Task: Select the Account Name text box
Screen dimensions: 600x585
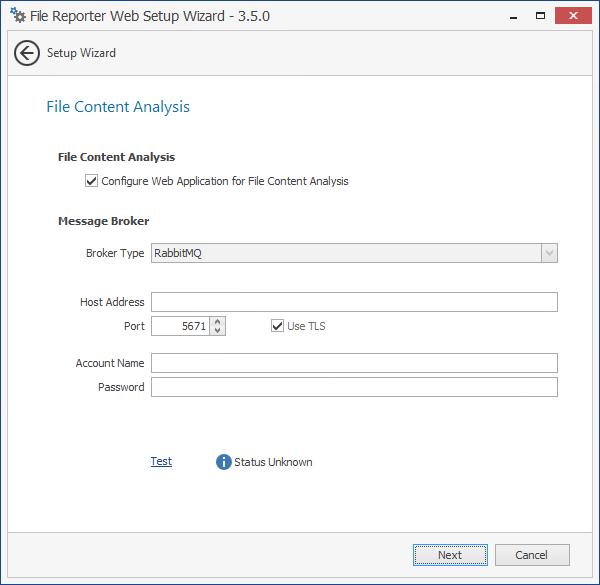Action: [354, 363]
